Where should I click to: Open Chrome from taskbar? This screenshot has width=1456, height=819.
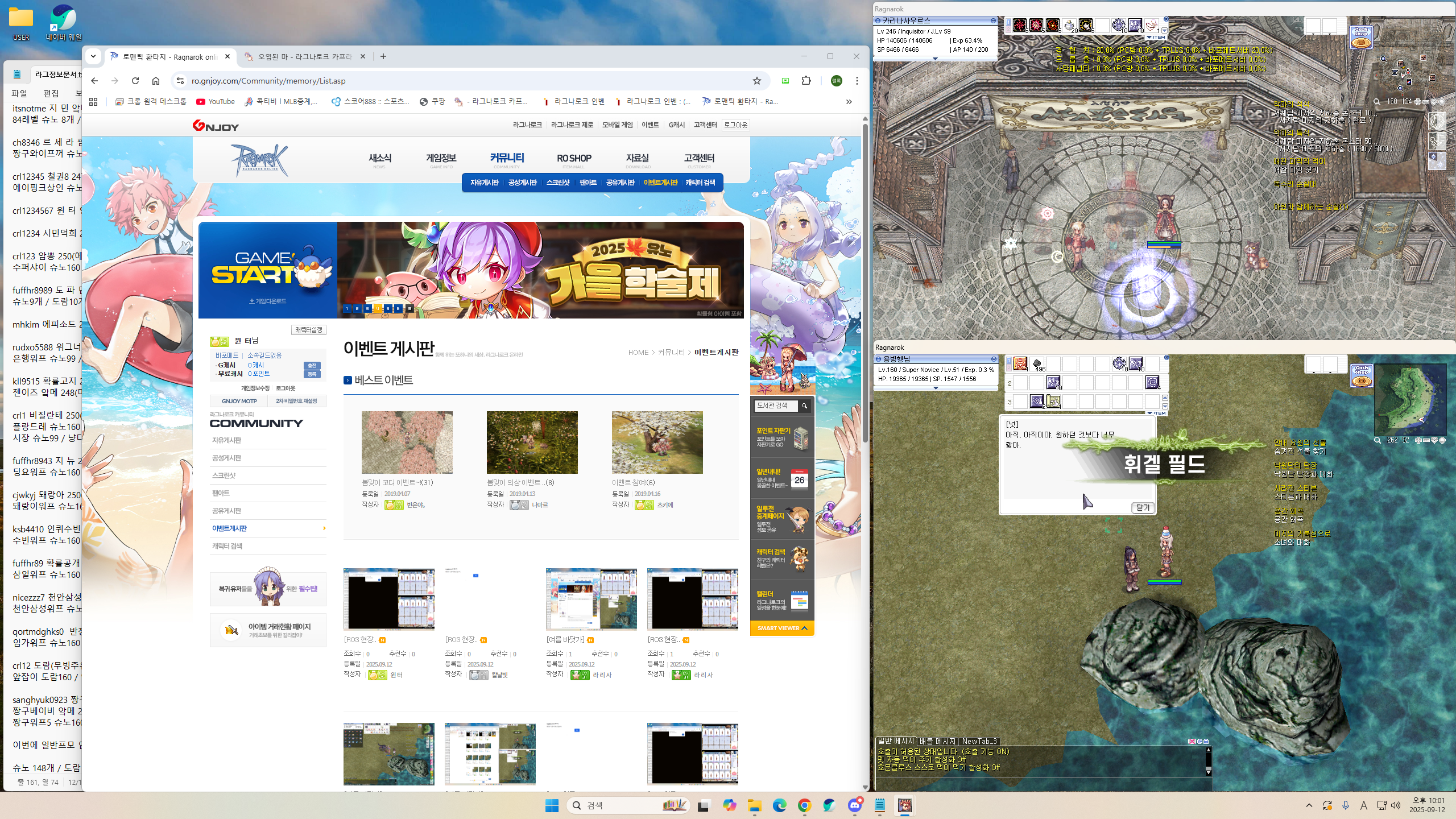(x=804, y=805)
